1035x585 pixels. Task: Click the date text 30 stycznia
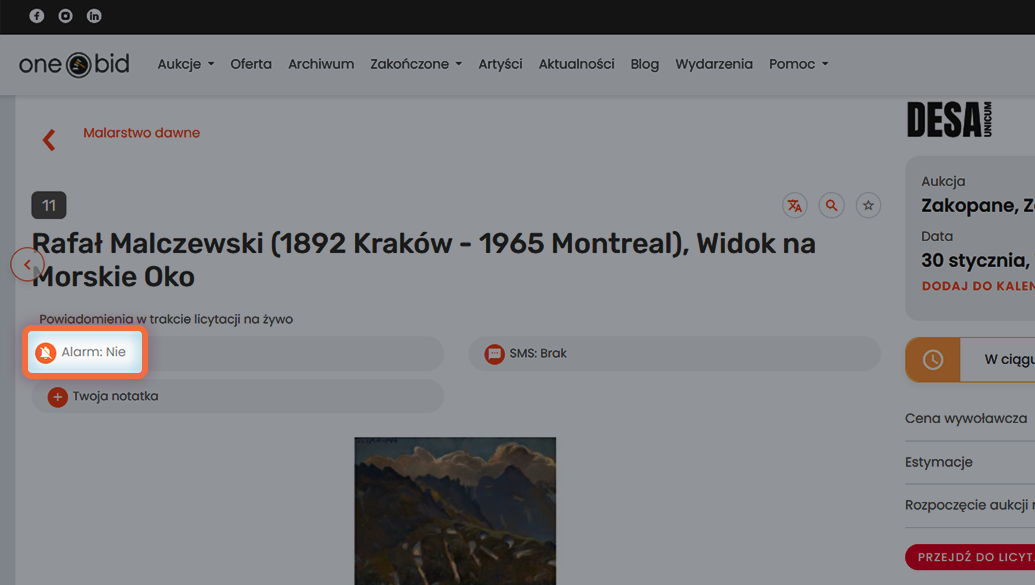point(976,261)
